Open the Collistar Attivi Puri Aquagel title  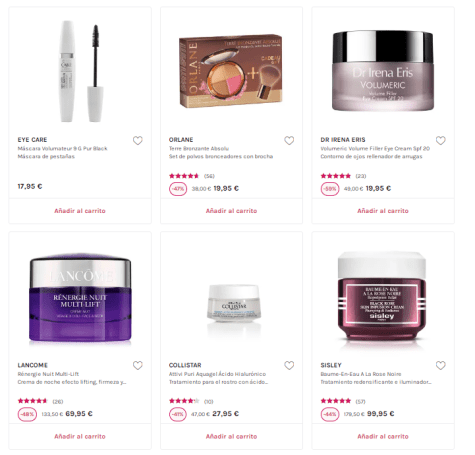(x=217, y=374)
